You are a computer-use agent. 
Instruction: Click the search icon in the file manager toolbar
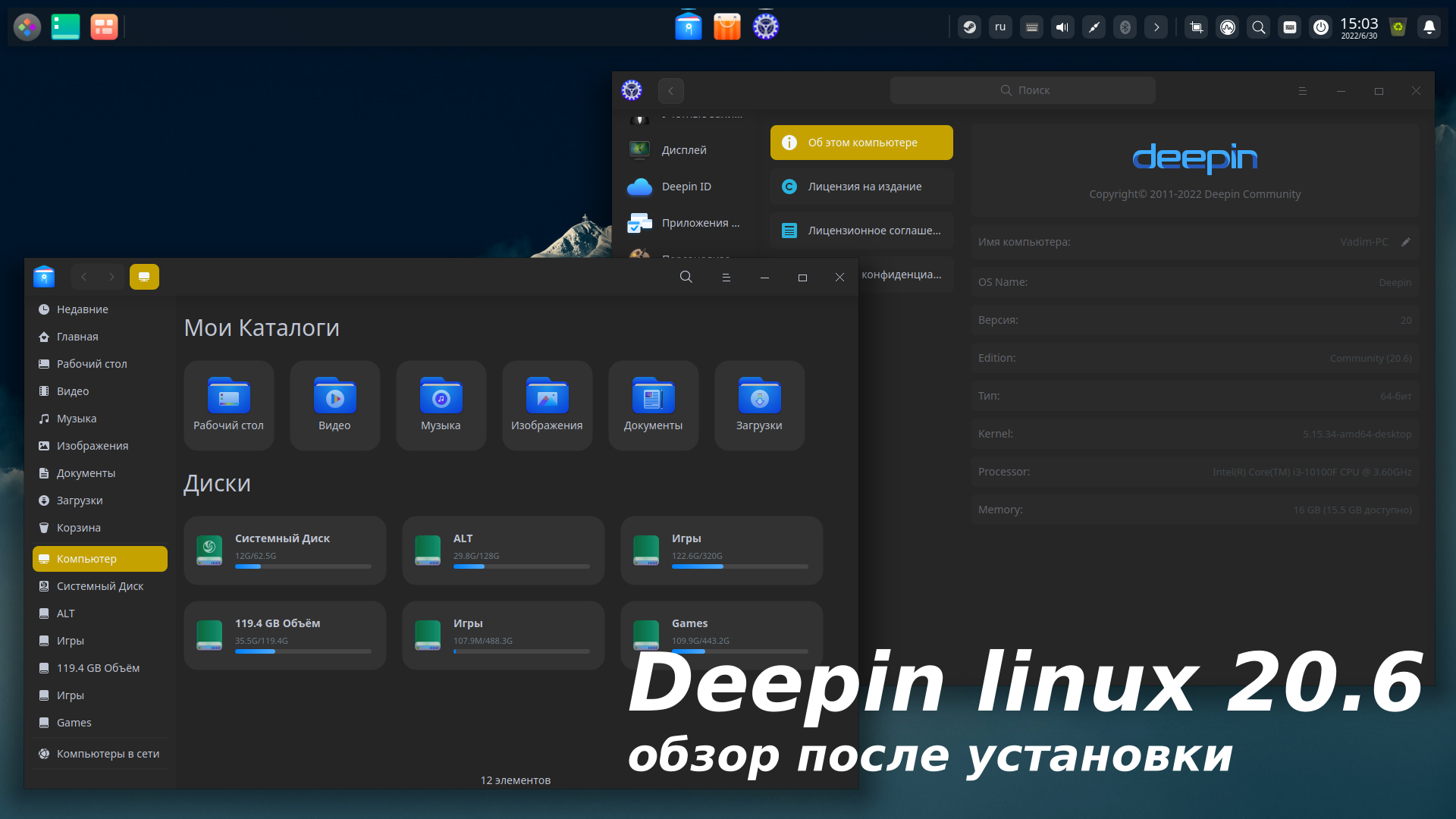686,277
